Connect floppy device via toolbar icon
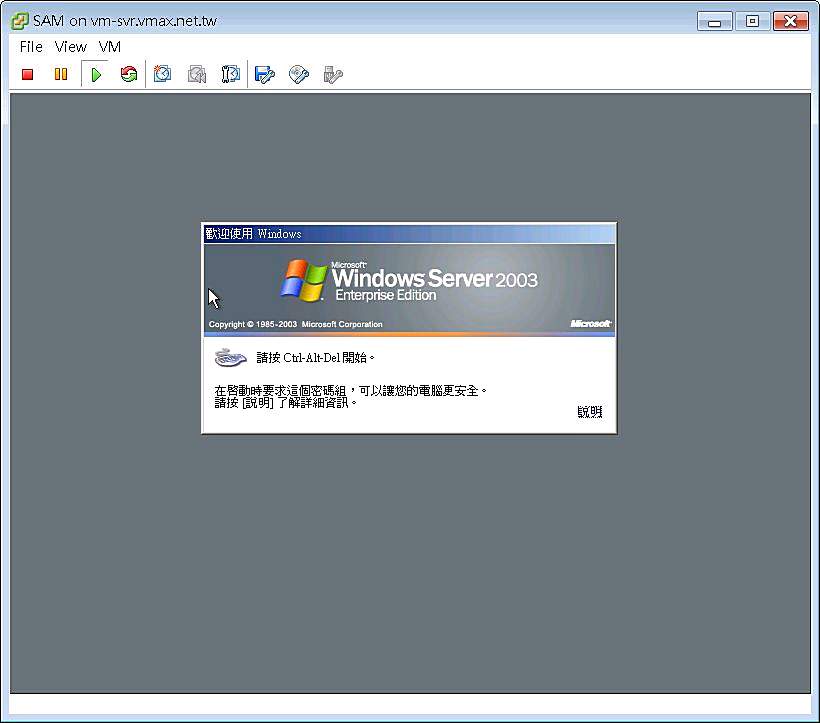 265,74
